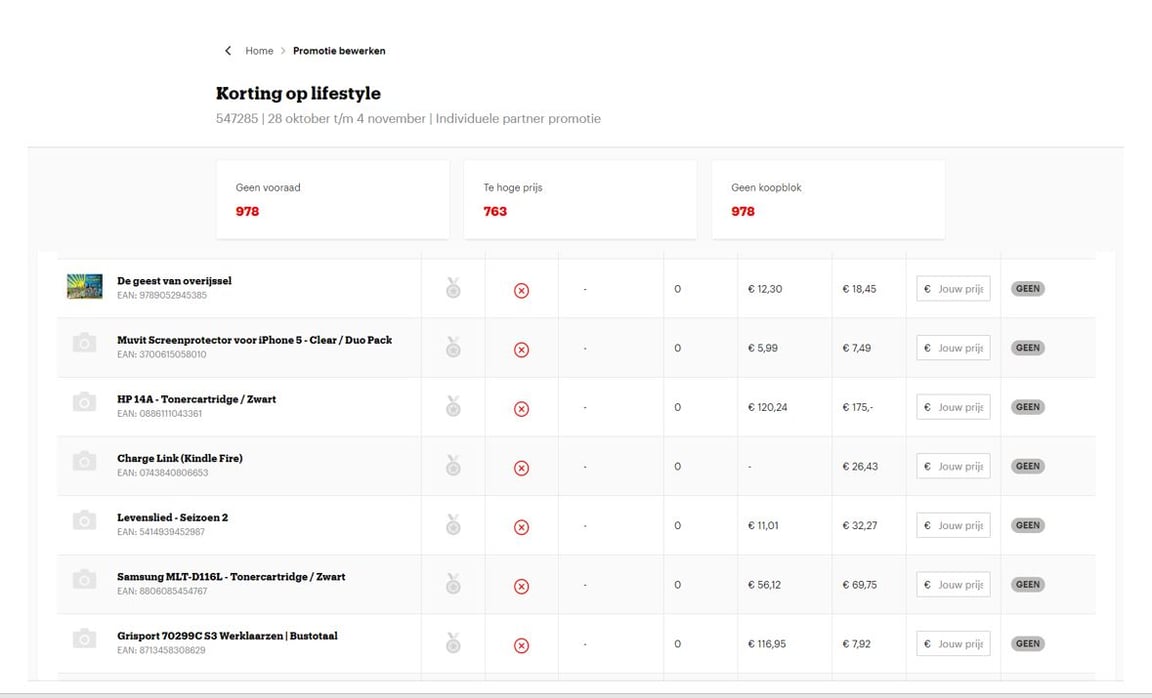Image resolution: width=1152 pixels, height=698 pixels.
Task: Click camera placeholder for Muvit Screenprotector
Action: (85, 344)
